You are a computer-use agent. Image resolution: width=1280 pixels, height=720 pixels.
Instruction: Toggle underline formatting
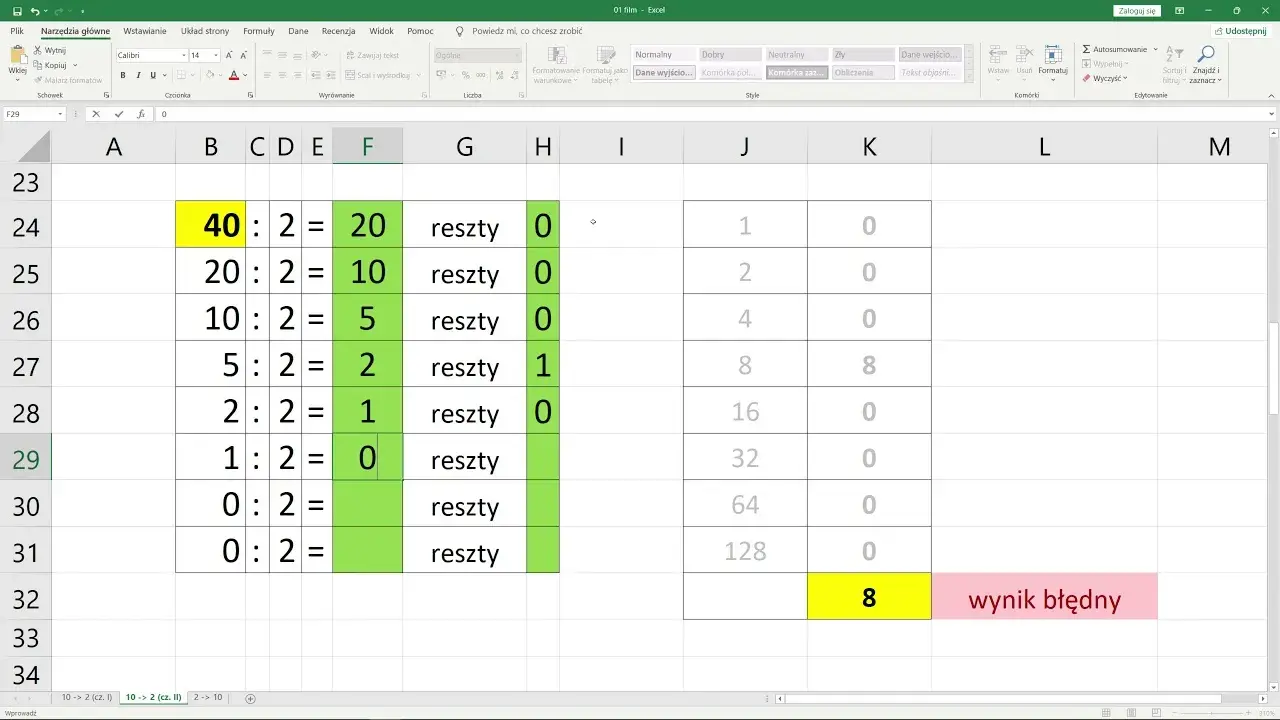tap(152, 75)
